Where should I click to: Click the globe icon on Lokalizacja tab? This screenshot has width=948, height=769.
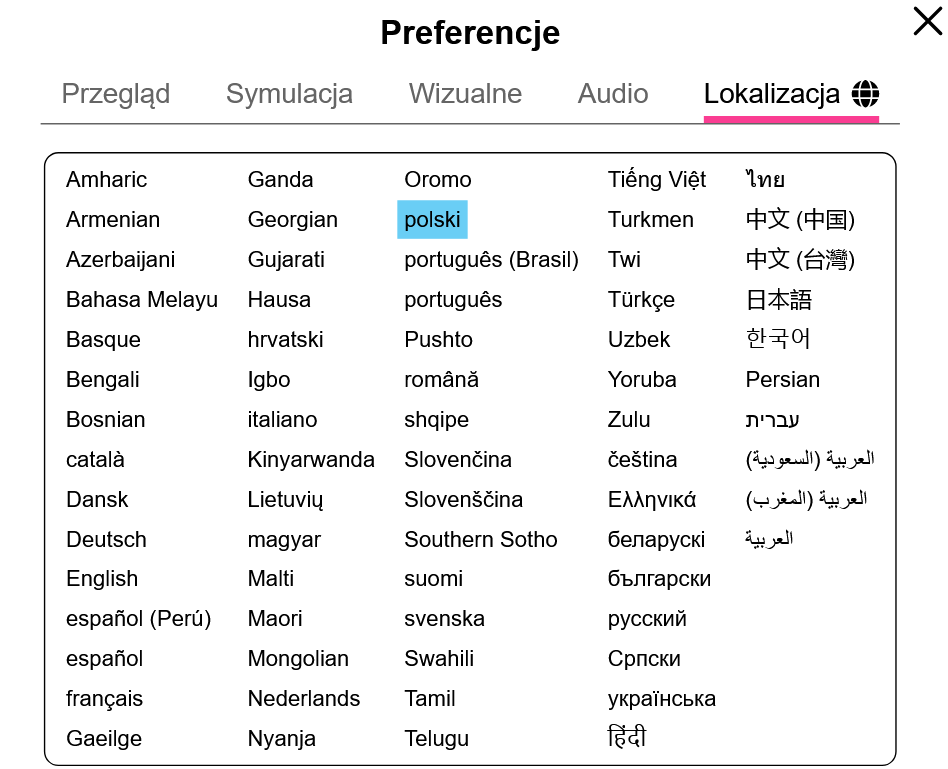point(865,94)
